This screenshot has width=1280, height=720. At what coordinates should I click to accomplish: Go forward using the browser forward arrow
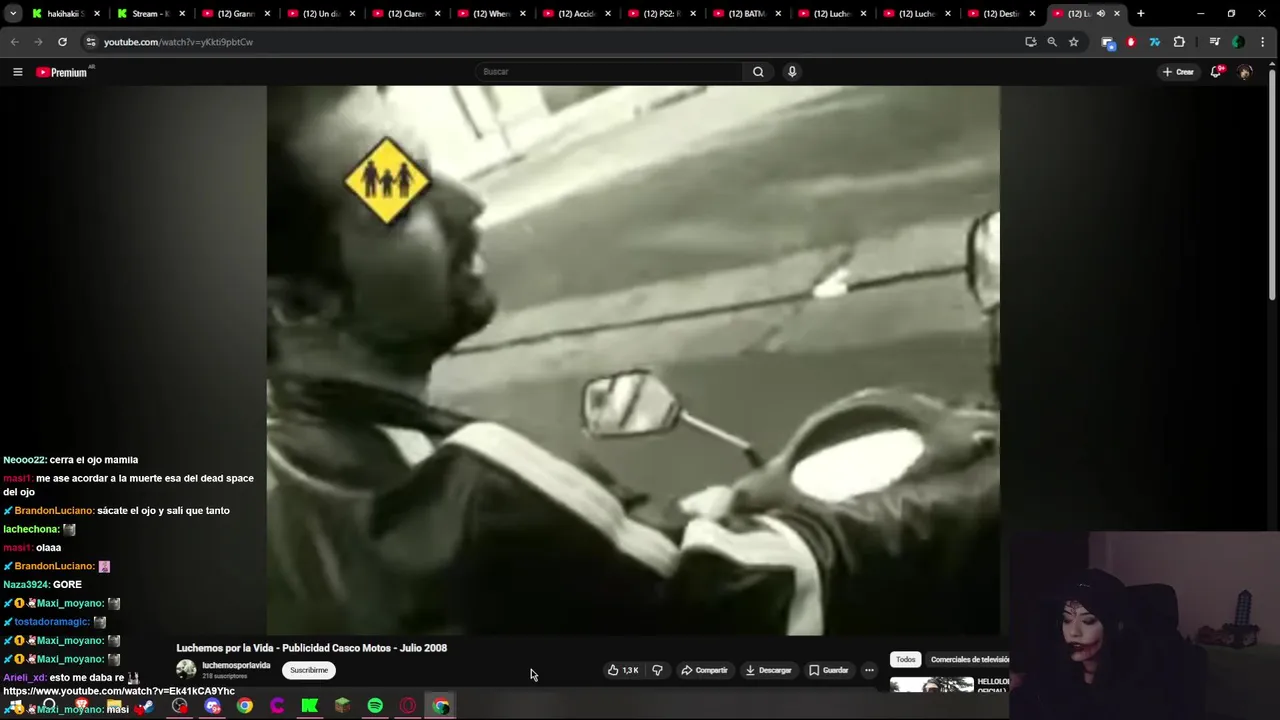[38, 42]
